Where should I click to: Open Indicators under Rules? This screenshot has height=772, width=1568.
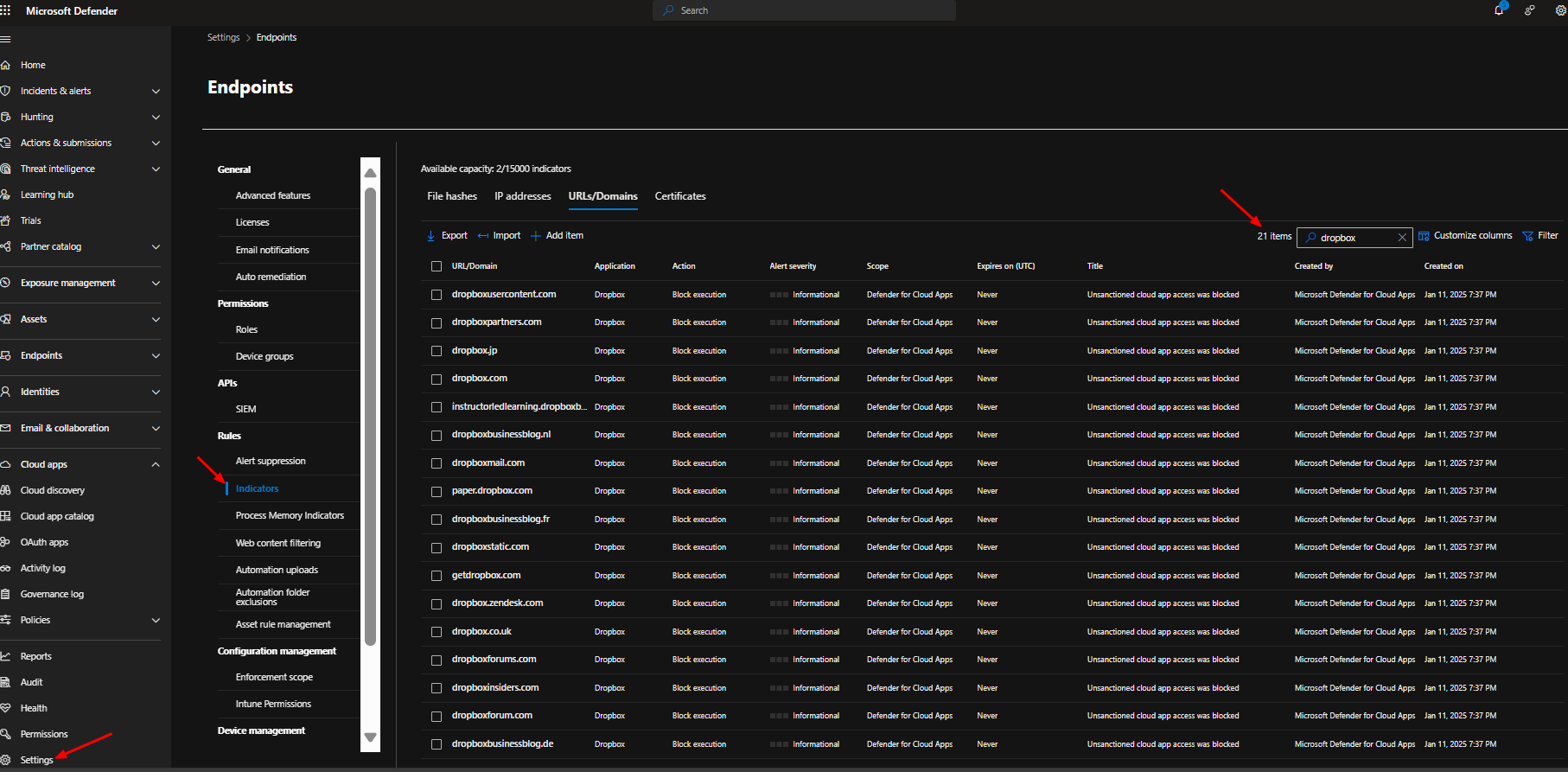(x=258, y=488)
